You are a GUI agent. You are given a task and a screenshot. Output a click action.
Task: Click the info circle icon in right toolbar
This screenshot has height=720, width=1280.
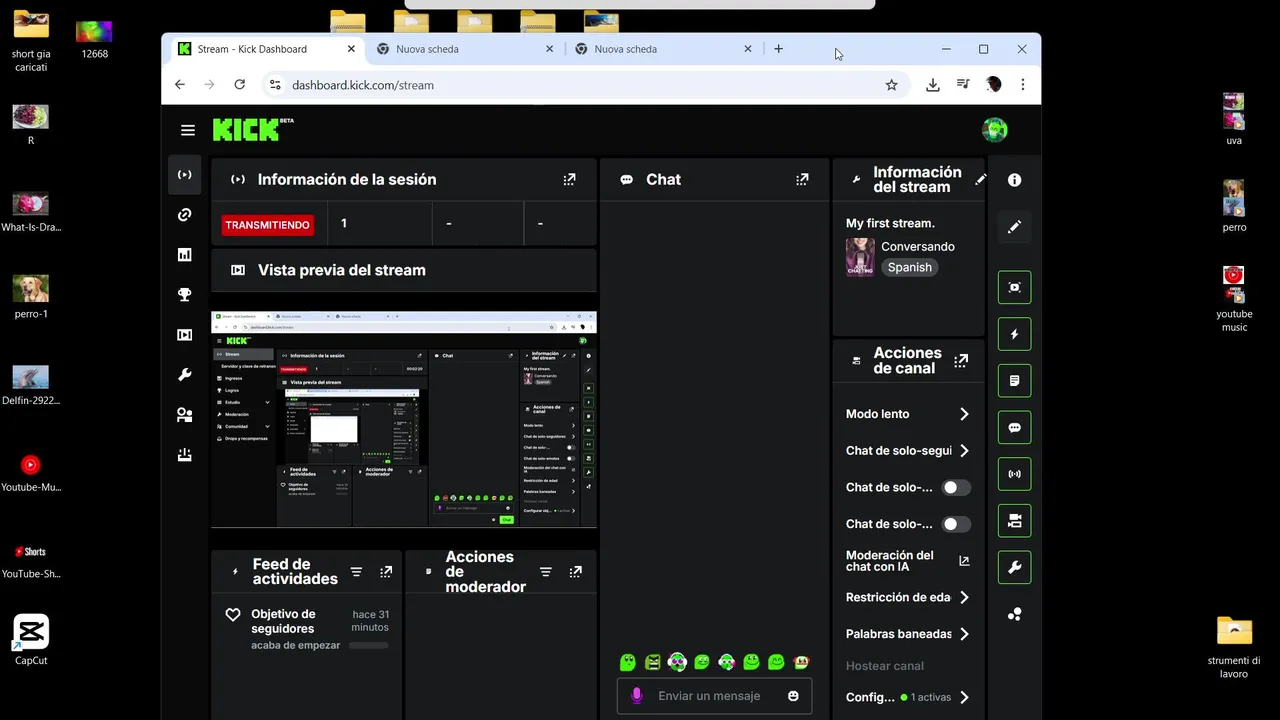point(1014,180)
